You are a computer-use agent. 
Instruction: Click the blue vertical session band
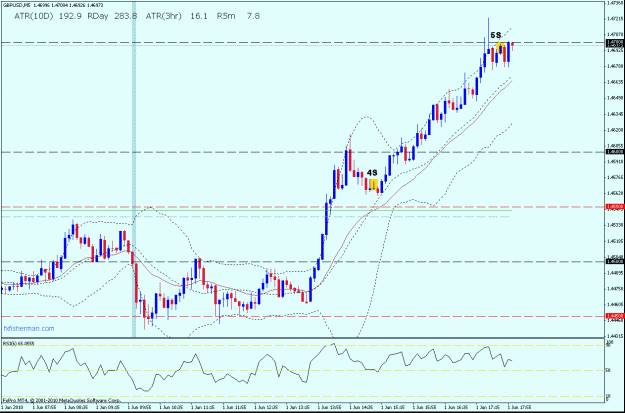[x=134, y=169]
